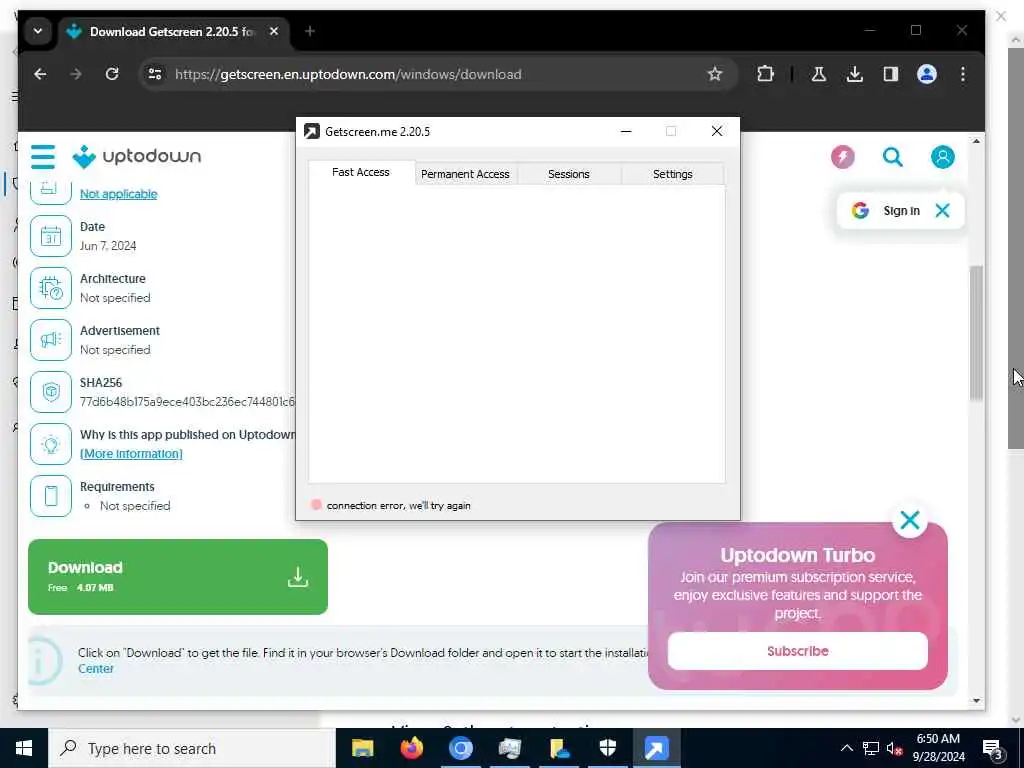Open the Center link in the info box
1024x768 pixels.
coord(96,669)
